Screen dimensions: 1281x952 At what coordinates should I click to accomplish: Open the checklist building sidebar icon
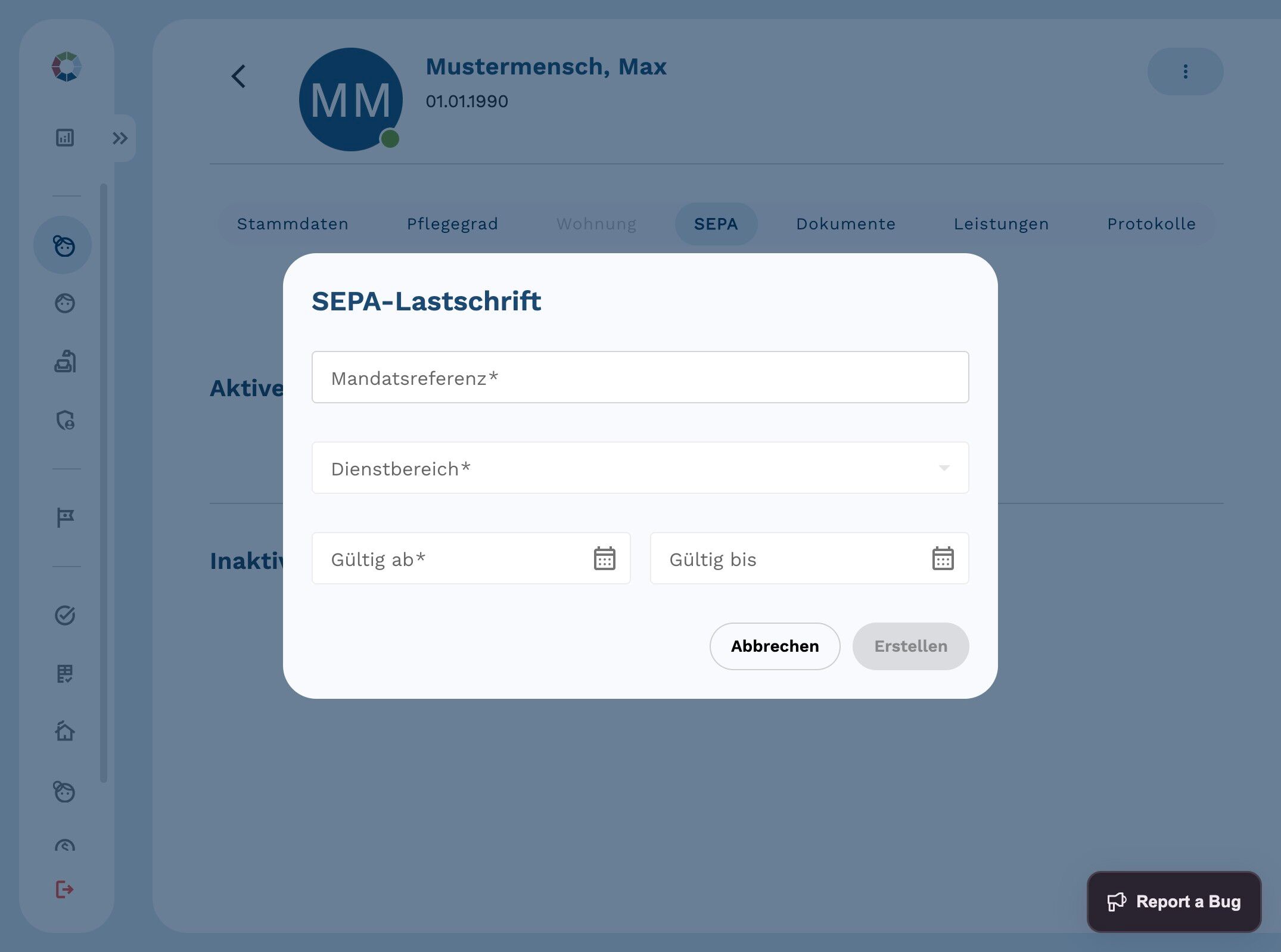[x=65, y=674]
